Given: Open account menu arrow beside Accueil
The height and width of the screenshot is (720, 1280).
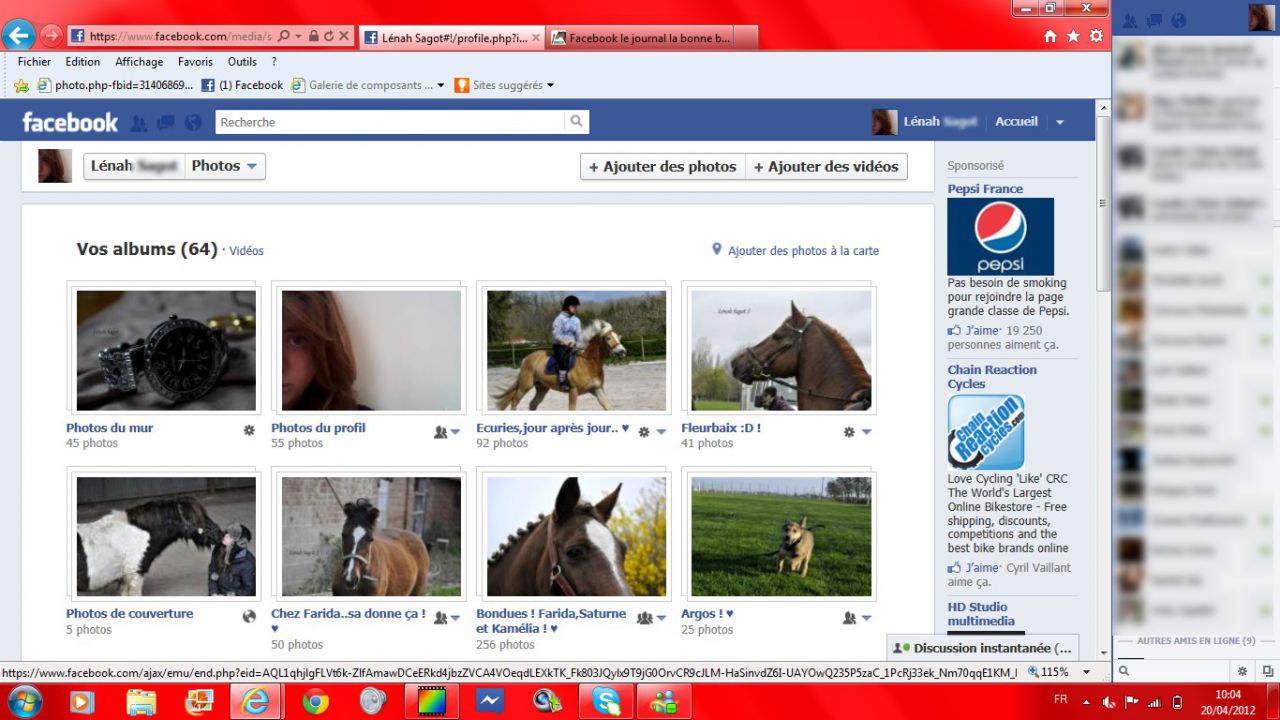Looking at the screenshot, I should (x=1060, y=122).
